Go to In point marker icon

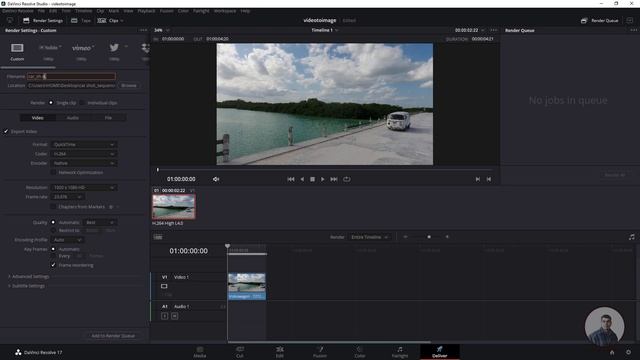point(478,179)
